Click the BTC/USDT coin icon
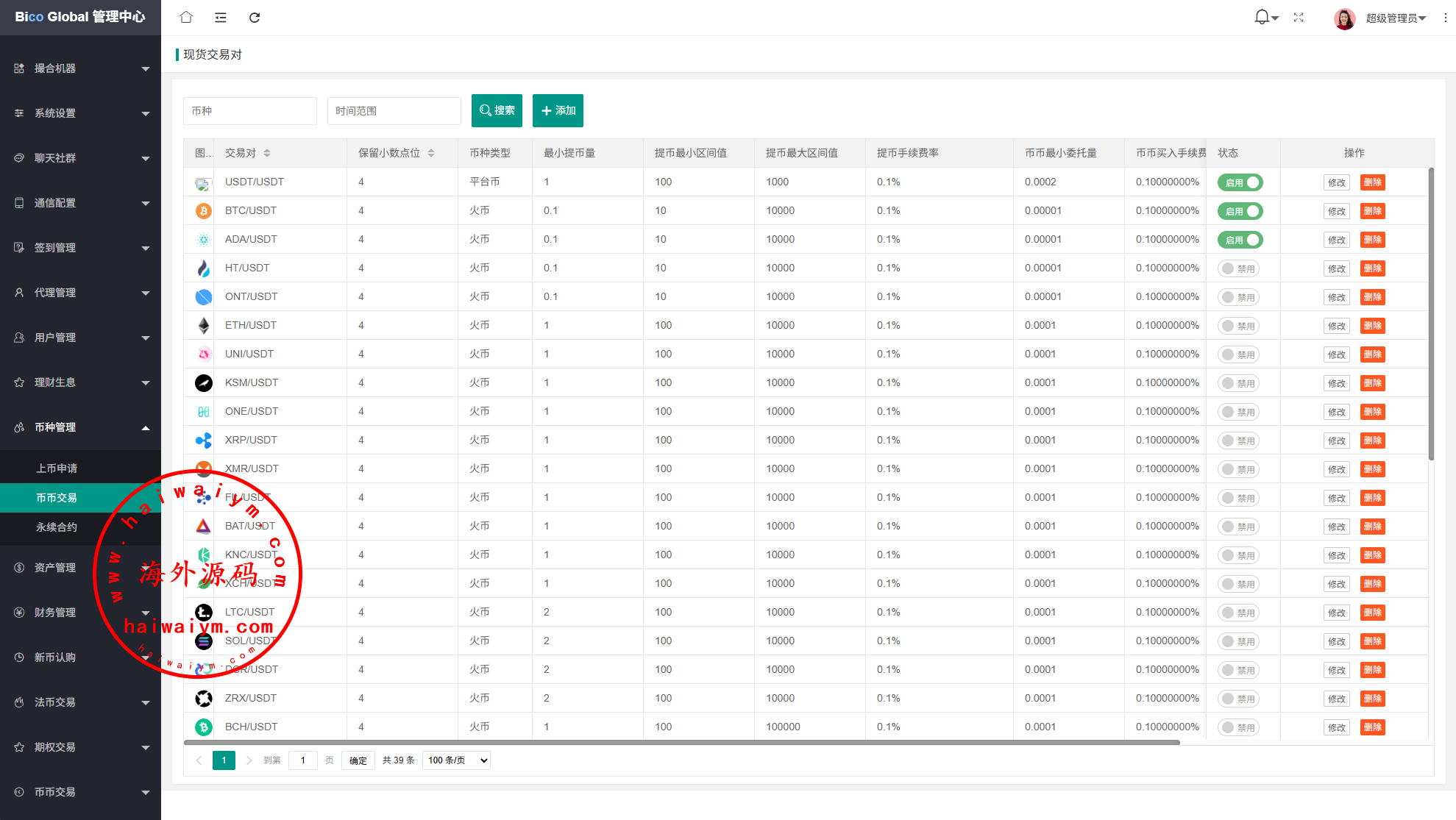 (x=204, y=211)
